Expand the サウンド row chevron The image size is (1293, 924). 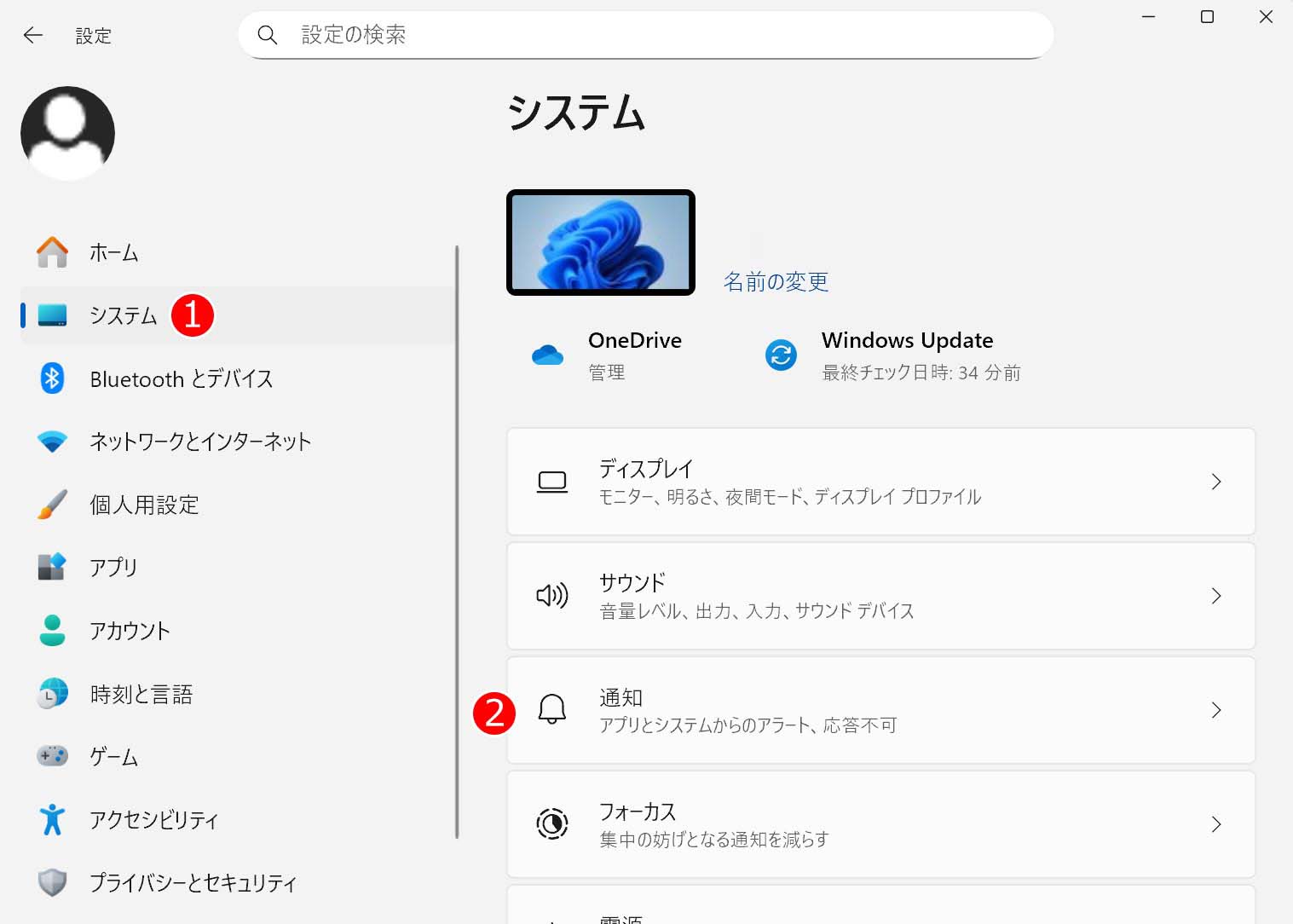coord(1216,596)
